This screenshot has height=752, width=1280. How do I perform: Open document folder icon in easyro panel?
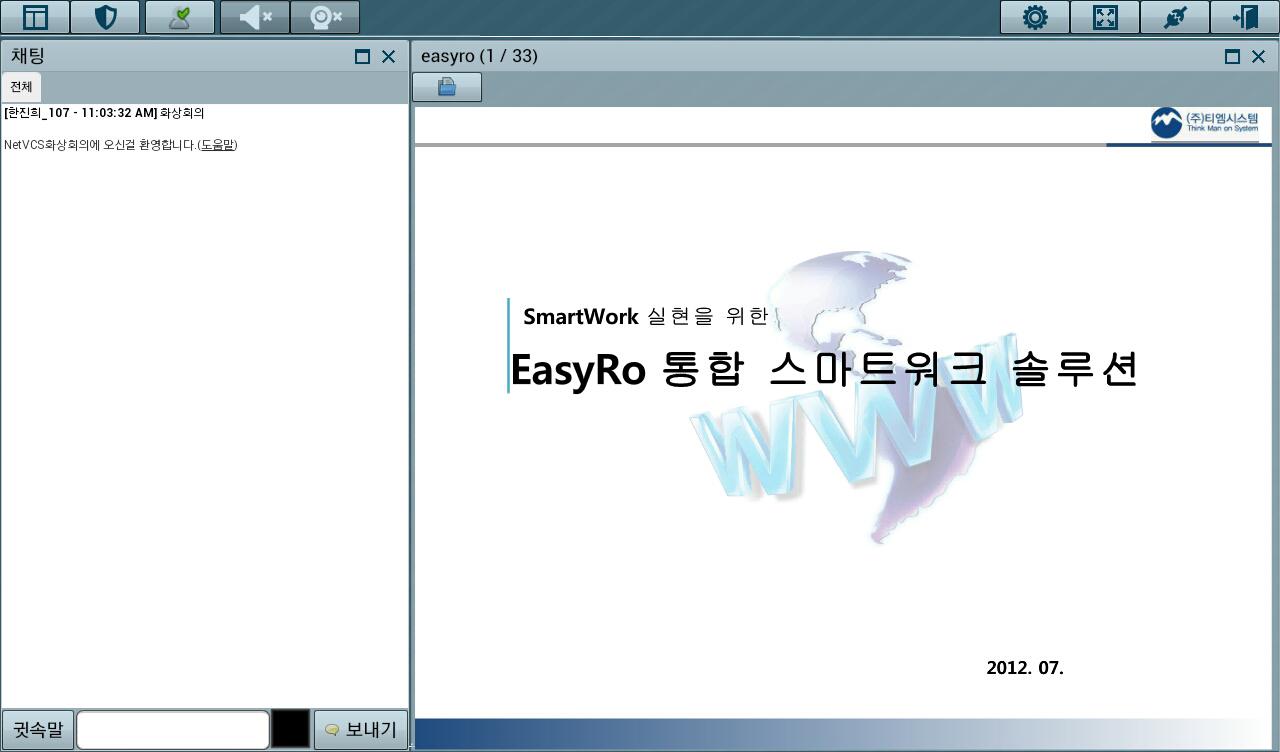coord(447,87)
